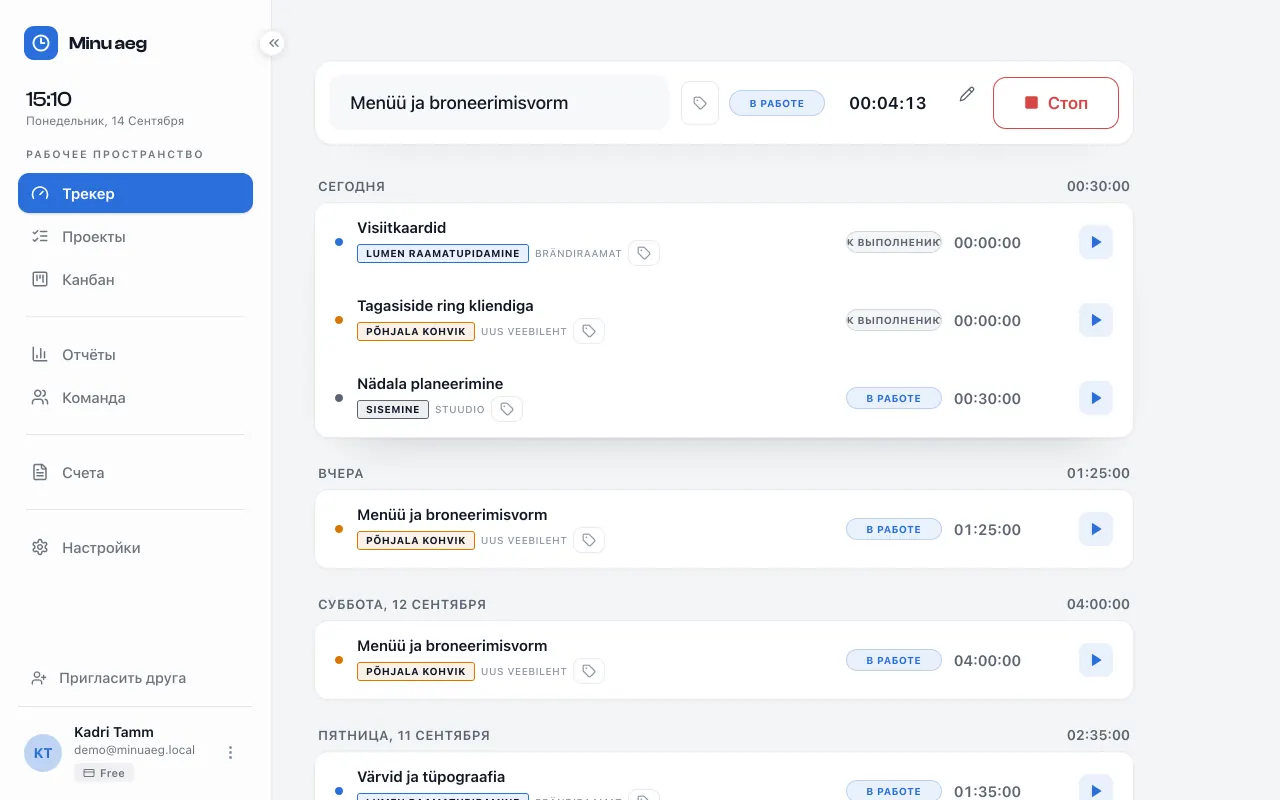Viewport: 1280px width, 800px height.
Task: Click the СЕГОДНЯ section header
Action: (352, 186)
